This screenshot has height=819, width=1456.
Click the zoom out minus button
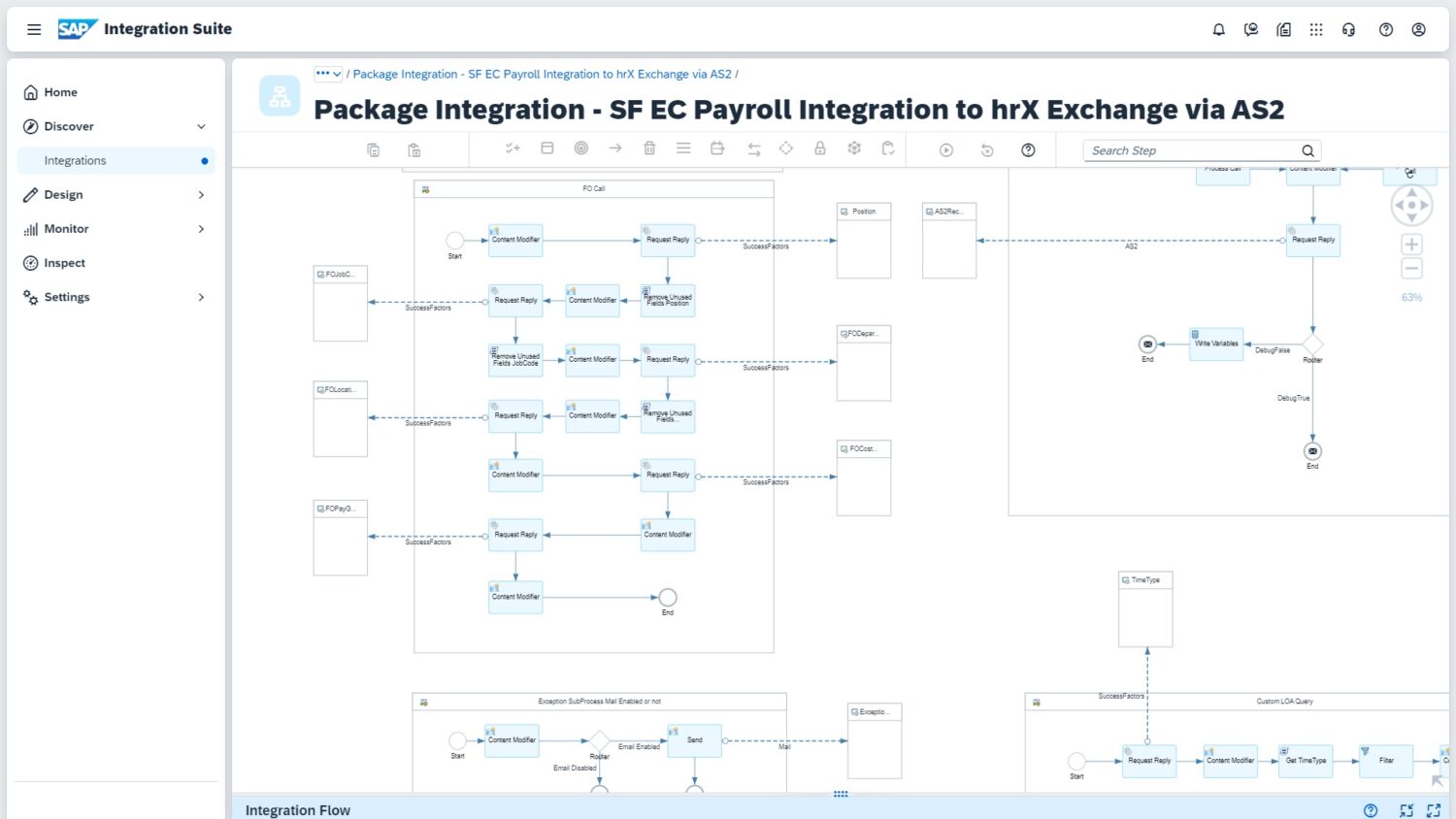[x=1412, y=269]
